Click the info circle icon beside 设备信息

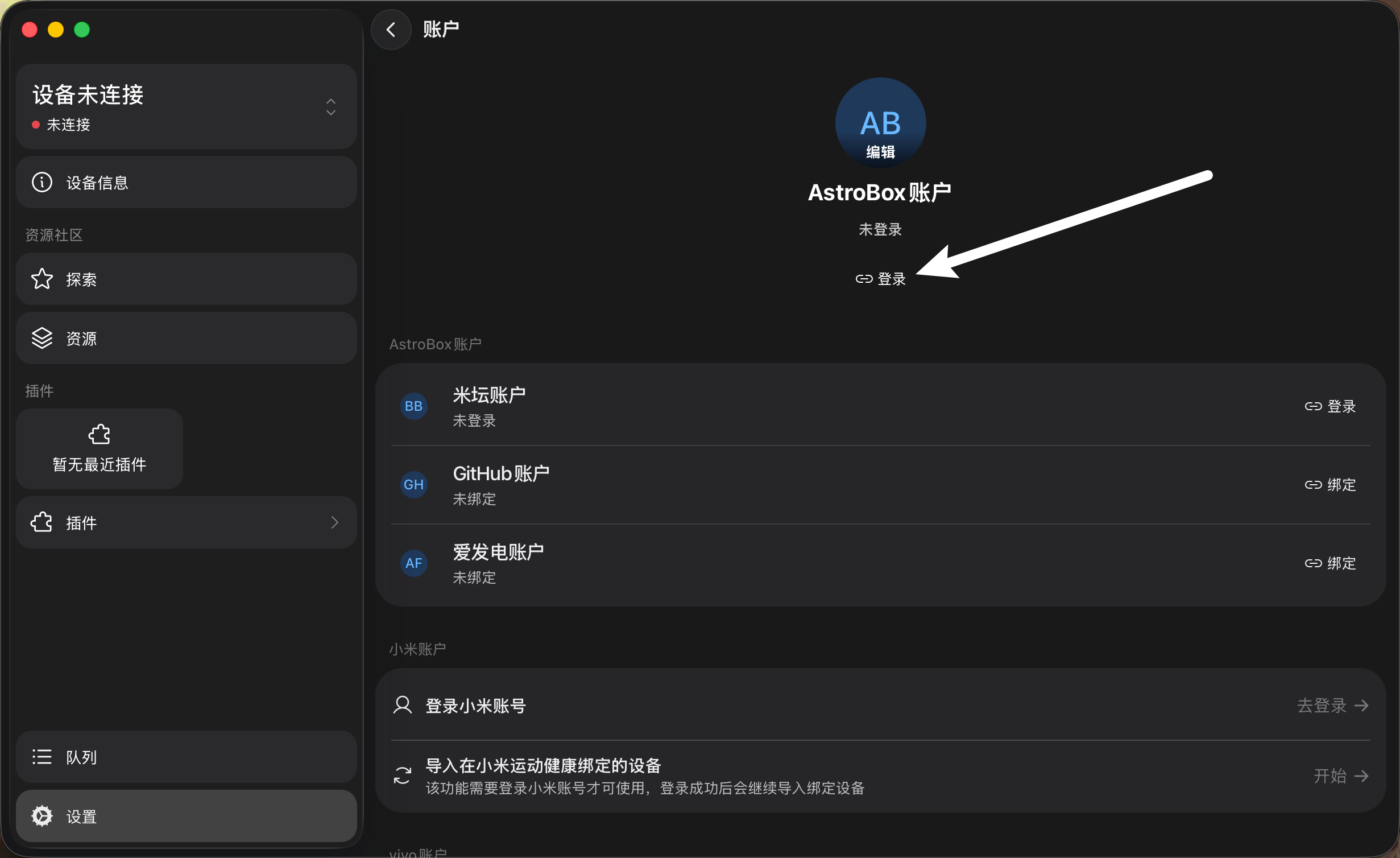[x=42, y=182]
